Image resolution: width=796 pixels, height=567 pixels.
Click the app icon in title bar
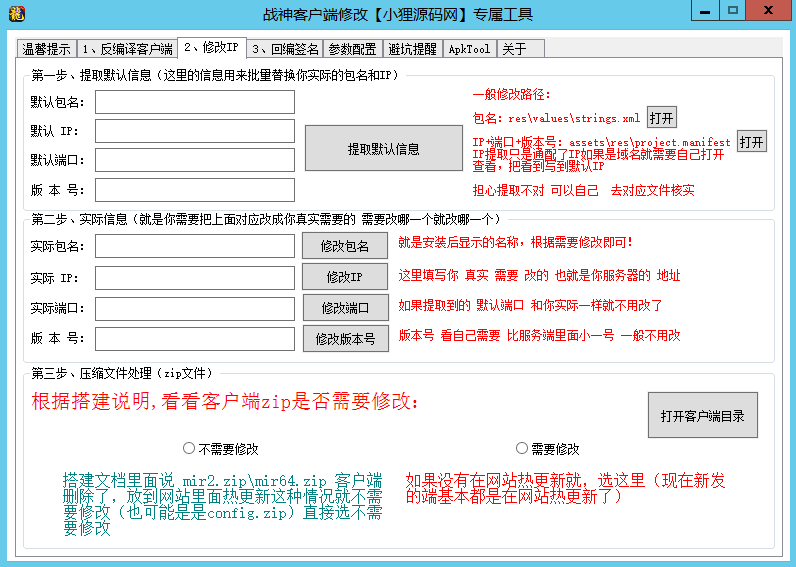[14, 13]
